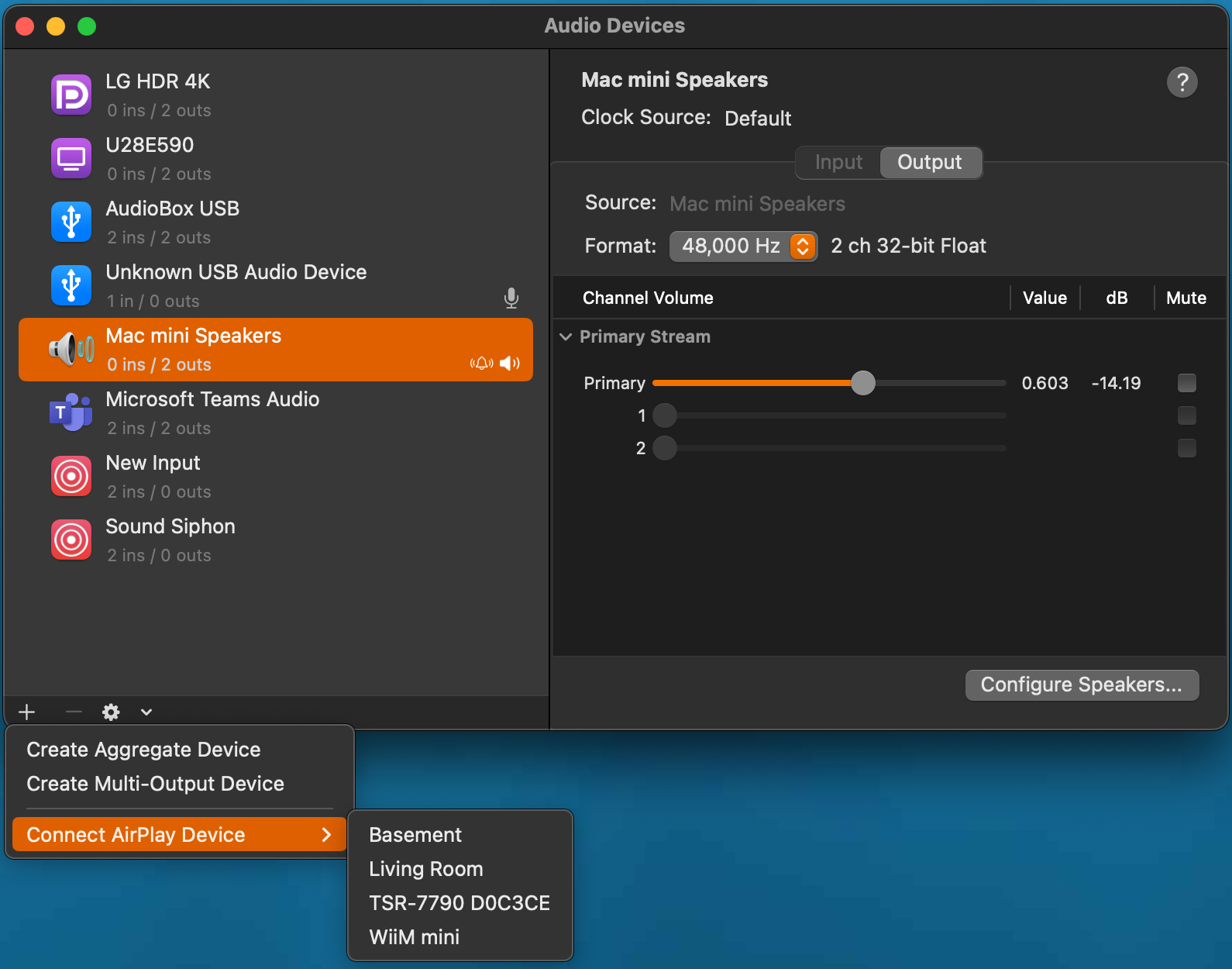This screenshot has width=1232, height=969.
Task: Click the minus remove device button
Action: 74,712
